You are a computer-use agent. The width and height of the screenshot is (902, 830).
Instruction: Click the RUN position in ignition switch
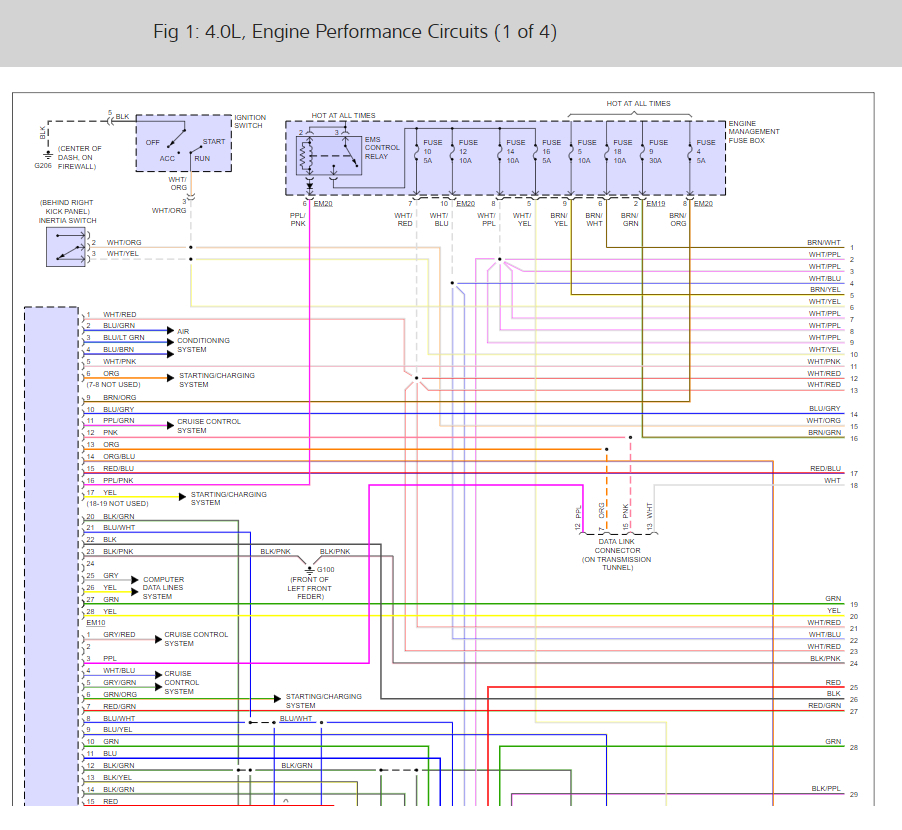coord(202,158)
